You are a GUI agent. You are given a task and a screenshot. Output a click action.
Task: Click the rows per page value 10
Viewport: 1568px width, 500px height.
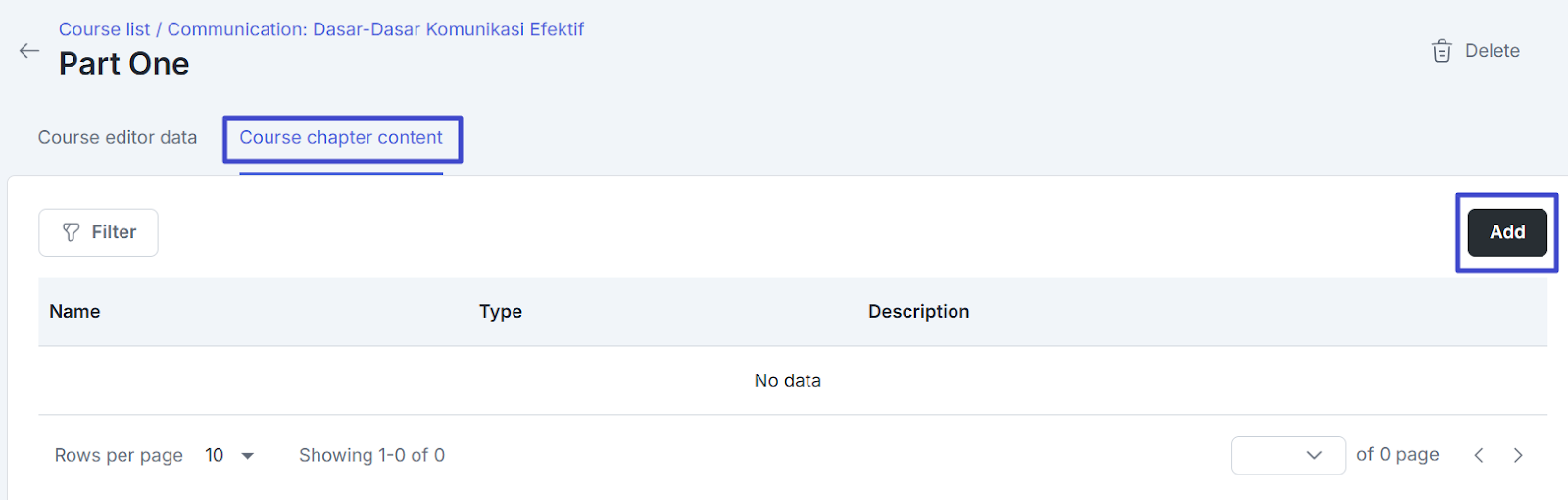215,455
